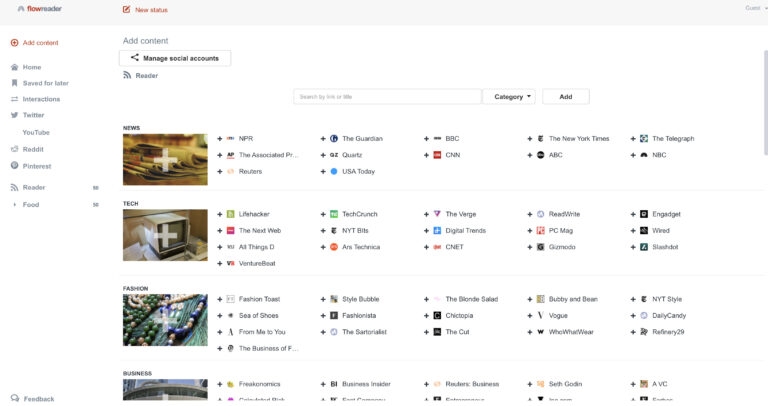Click the plus icon beside ReadWrite

click(x=530, y=214)
